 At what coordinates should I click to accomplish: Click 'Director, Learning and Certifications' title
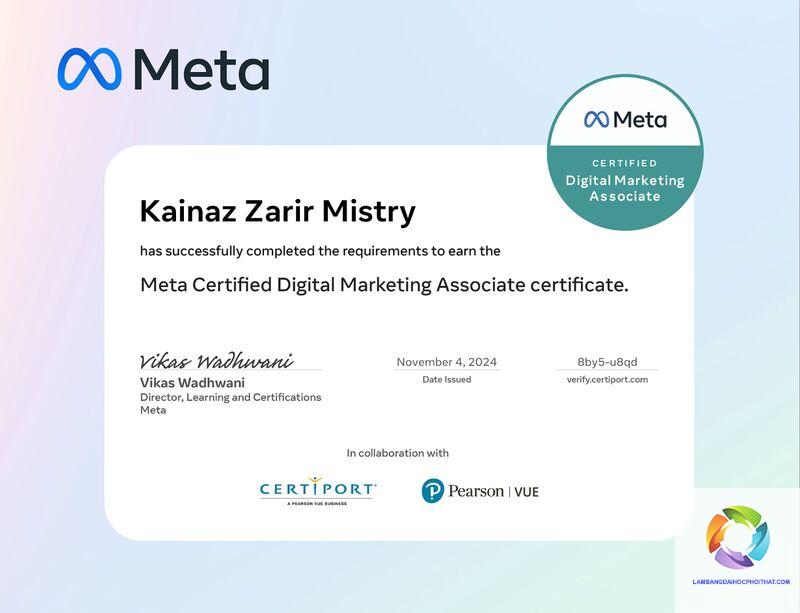pos(231,397)
